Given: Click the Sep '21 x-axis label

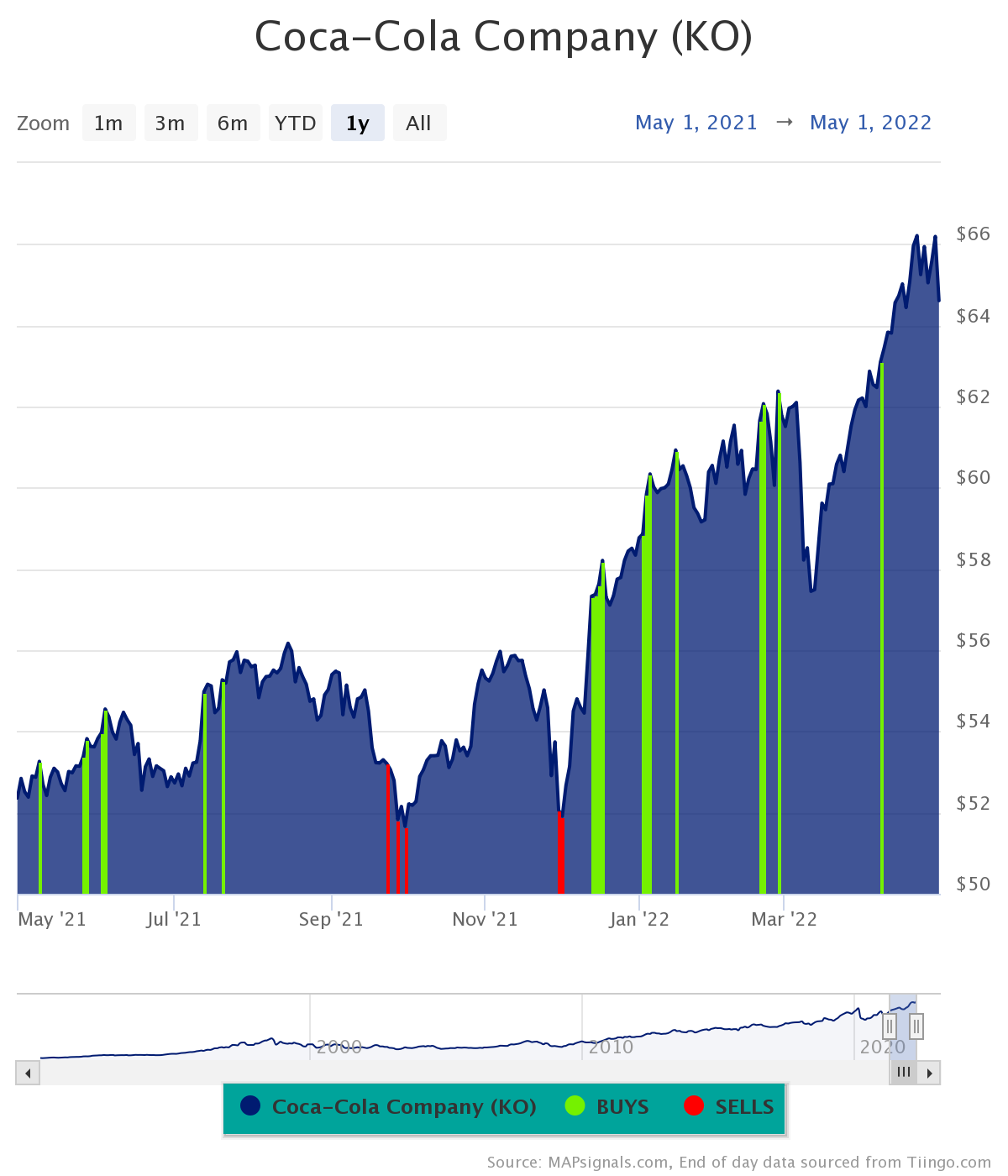Looking at the screenshot, I should tap(331, 919).
